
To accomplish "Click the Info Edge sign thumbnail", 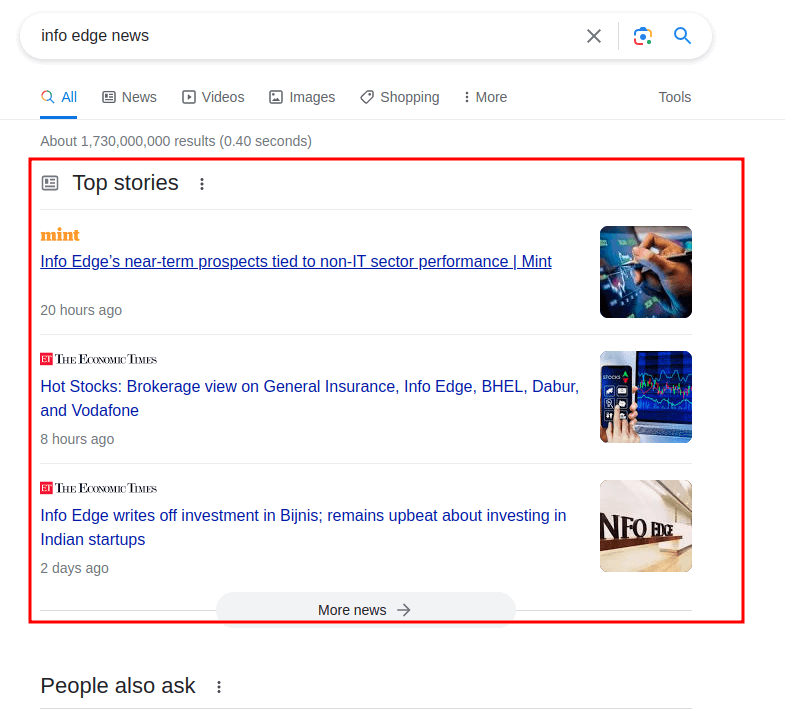I will (x=646, y=526).
